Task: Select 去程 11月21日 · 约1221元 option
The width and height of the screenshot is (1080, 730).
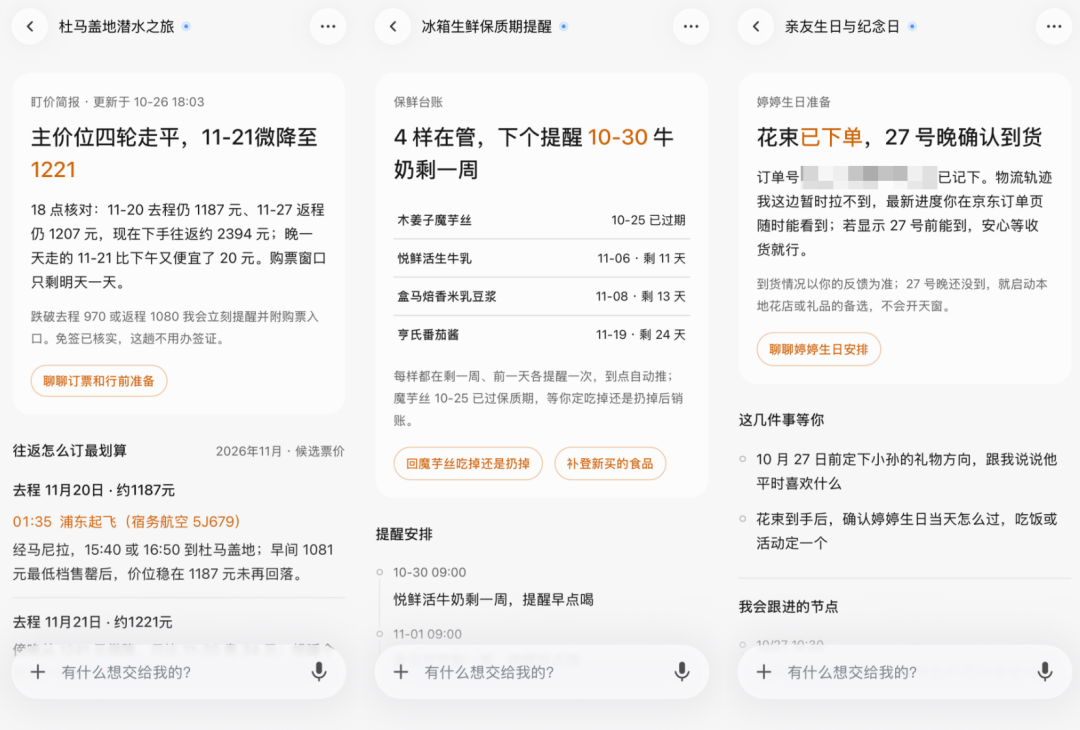Action: (x=92, y=622)
